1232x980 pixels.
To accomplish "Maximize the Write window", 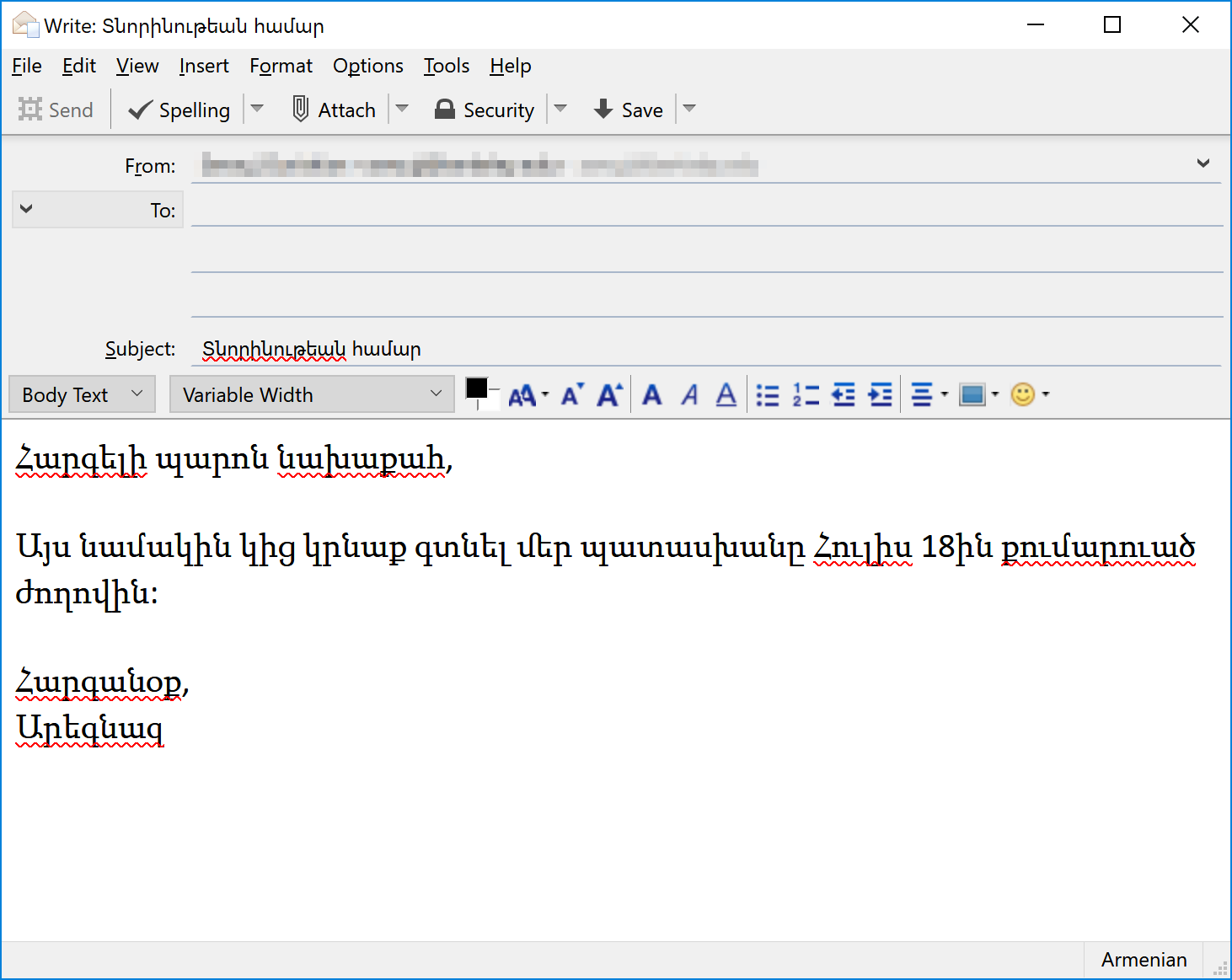I will pyautogui.click(x=1112, y=24).
